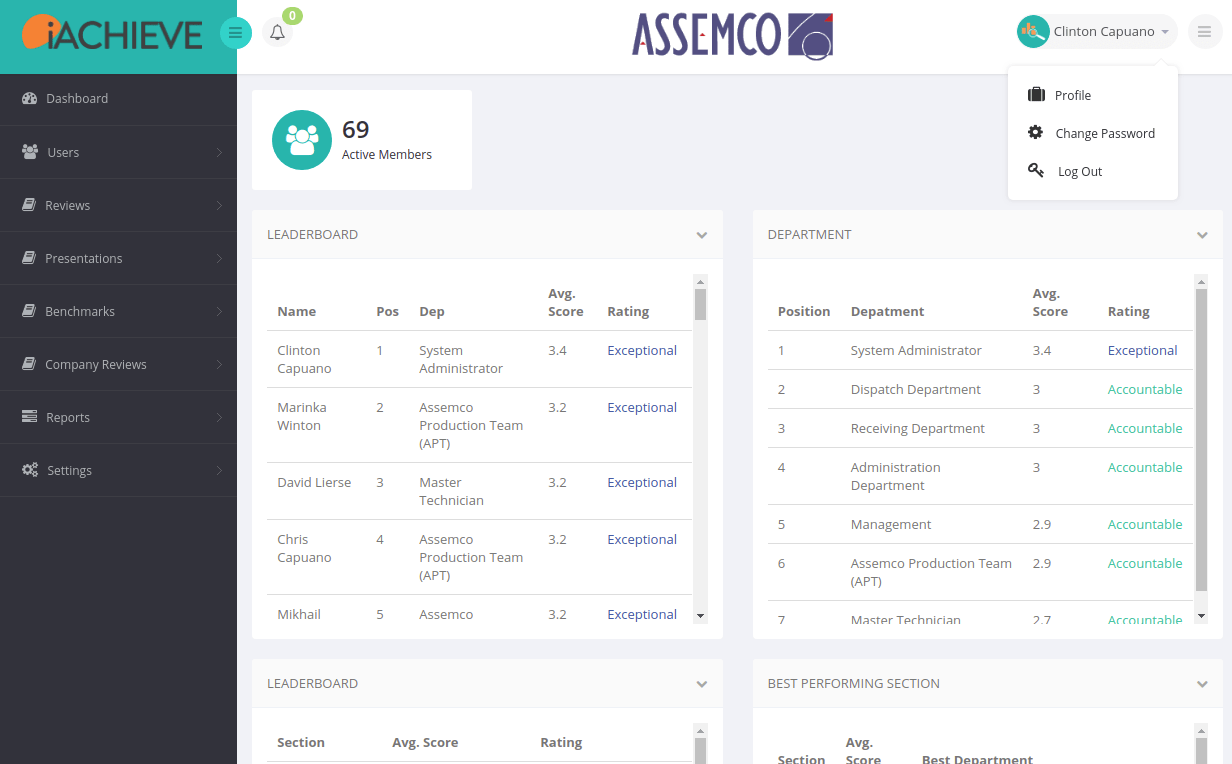The image size is (1232, 764).
Task: Collapse the section Leaderboard panel
Action: (702, 684)
